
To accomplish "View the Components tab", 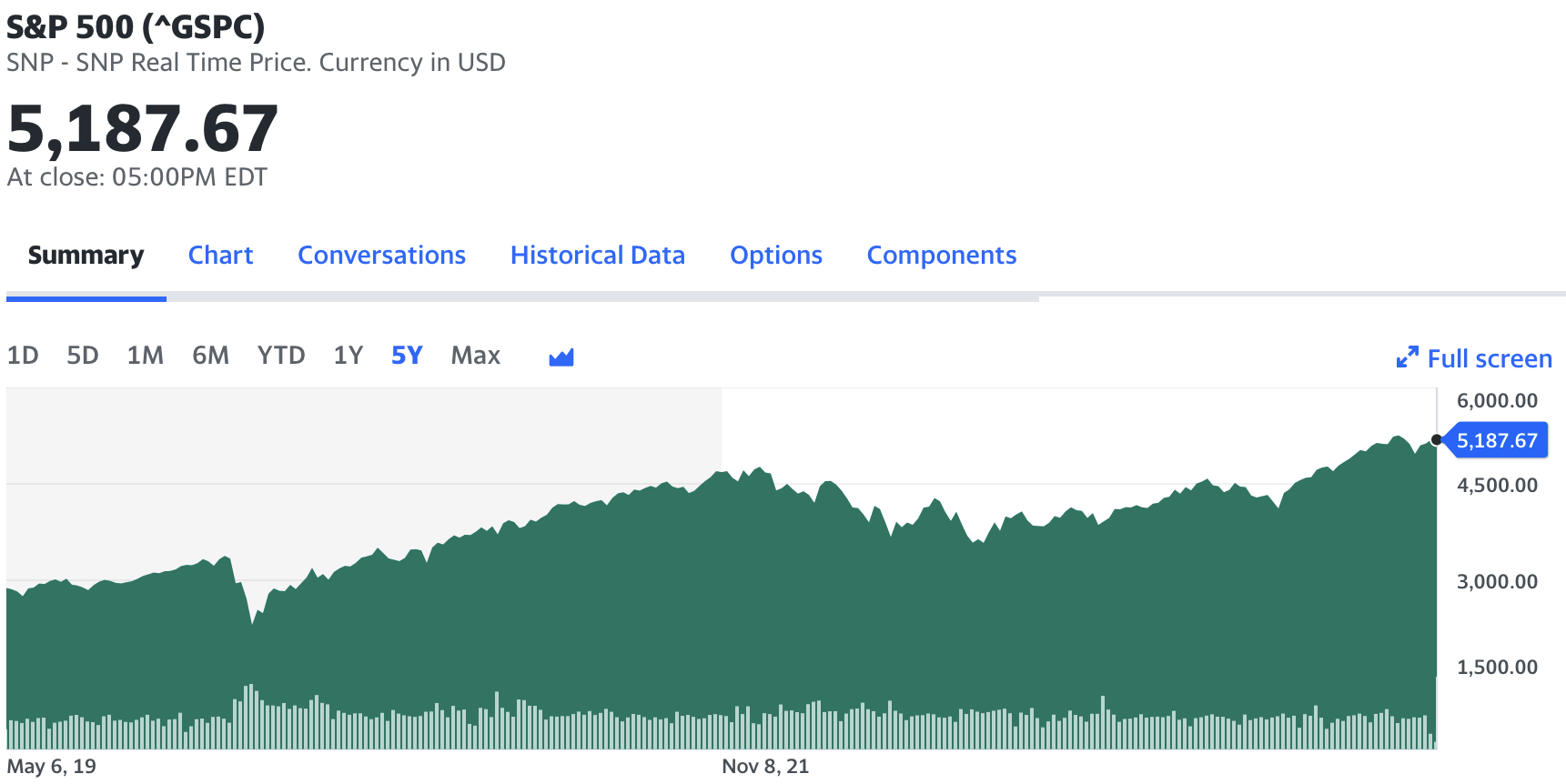I will 941,256.
